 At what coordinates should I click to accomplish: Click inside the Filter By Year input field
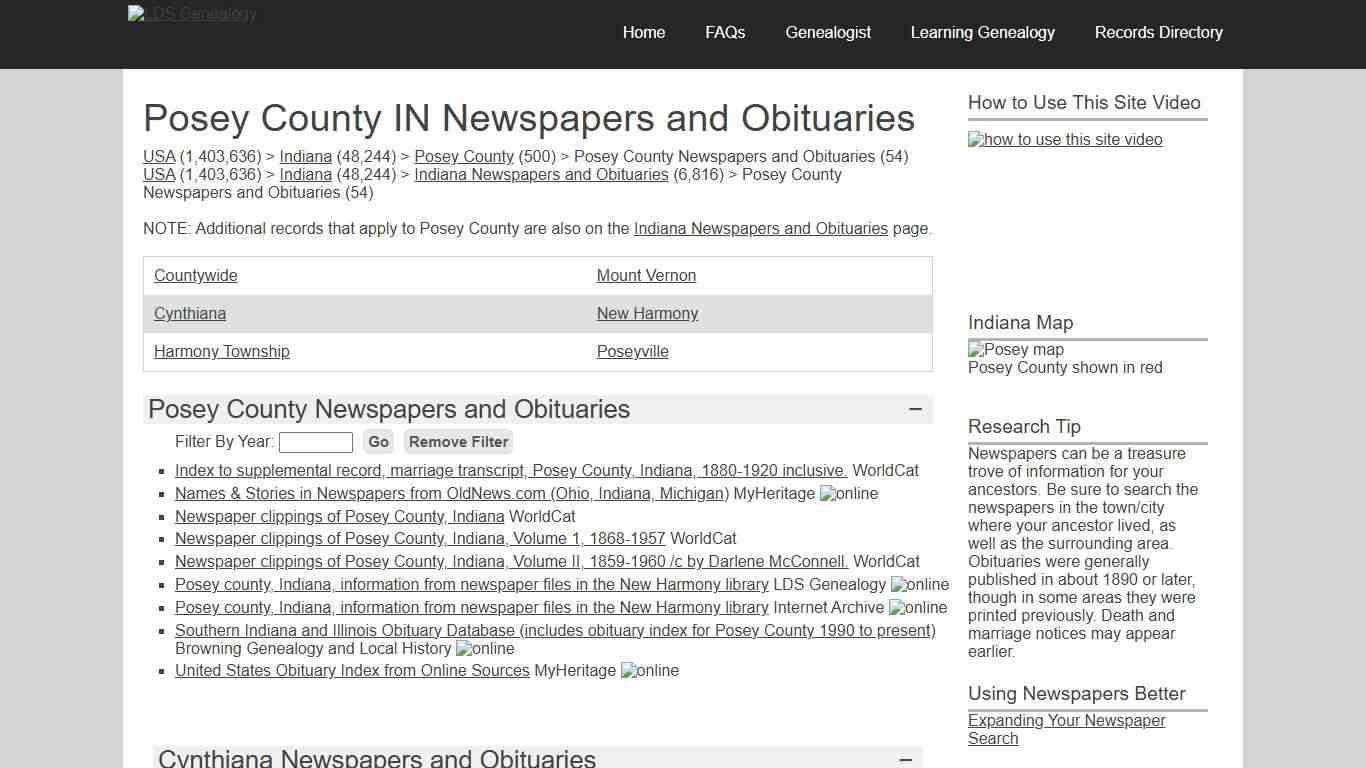[315, 441]
